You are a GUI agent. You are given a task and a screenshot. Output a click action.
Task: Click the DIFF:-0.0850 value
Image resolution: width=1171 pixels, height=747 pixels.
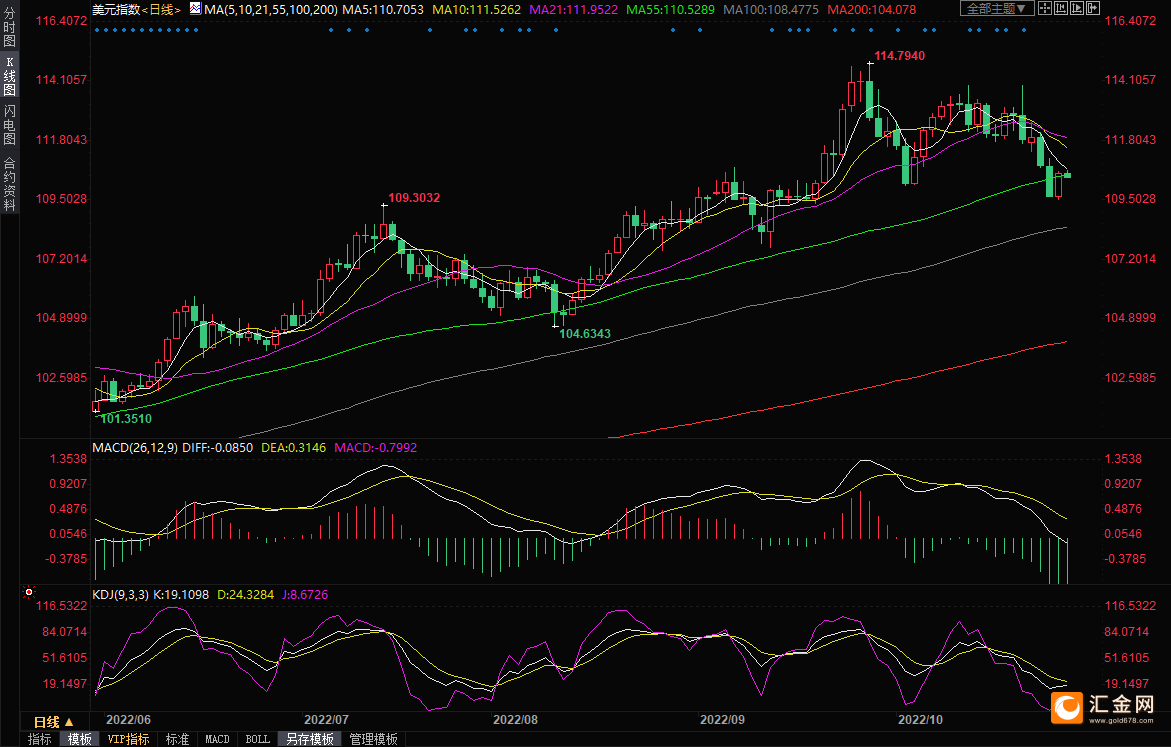217,447
